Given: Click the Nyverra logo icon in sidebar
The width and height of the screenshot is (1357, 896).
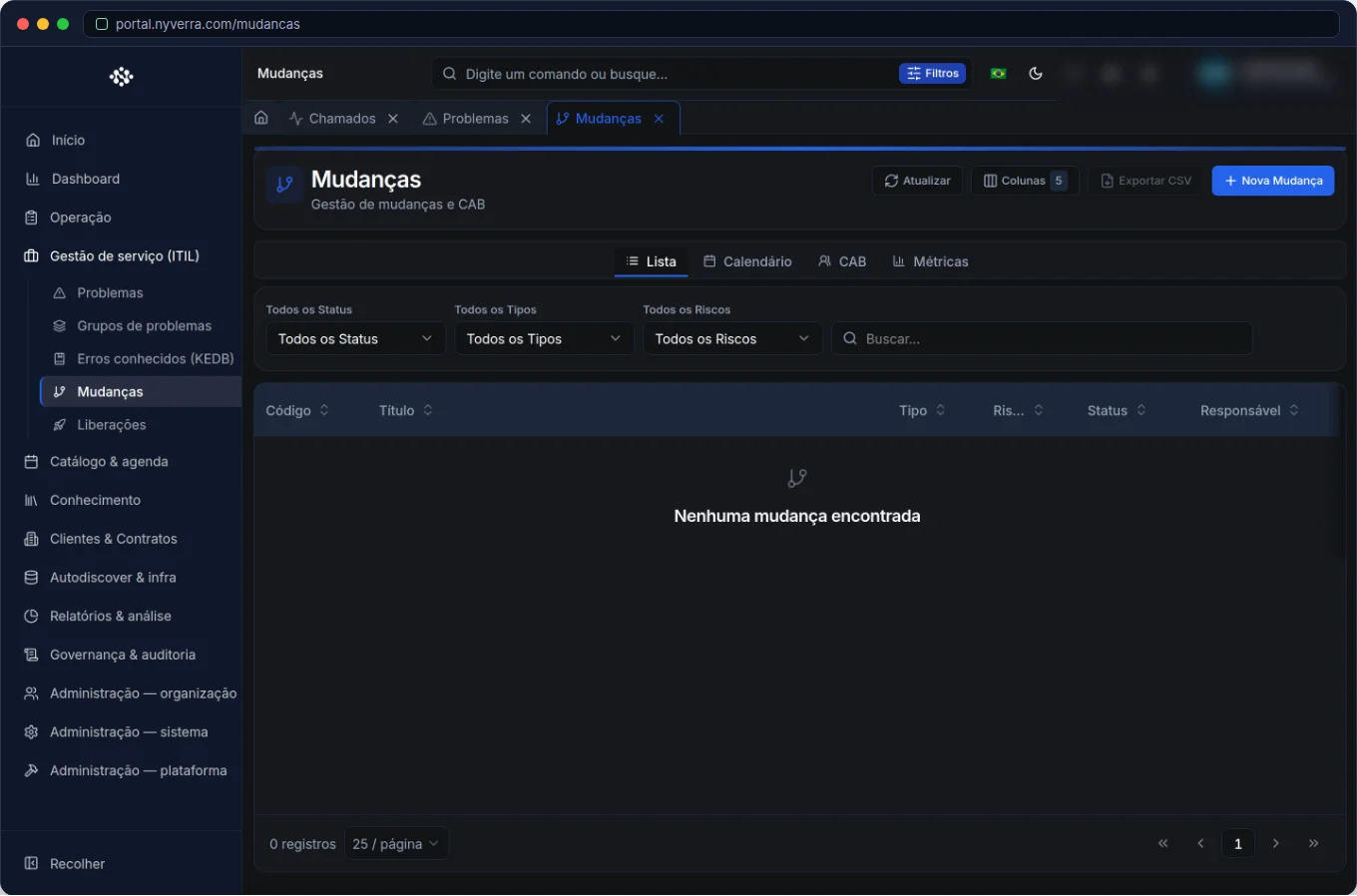Looking at the screenshot, I should (x=121, y=76).
